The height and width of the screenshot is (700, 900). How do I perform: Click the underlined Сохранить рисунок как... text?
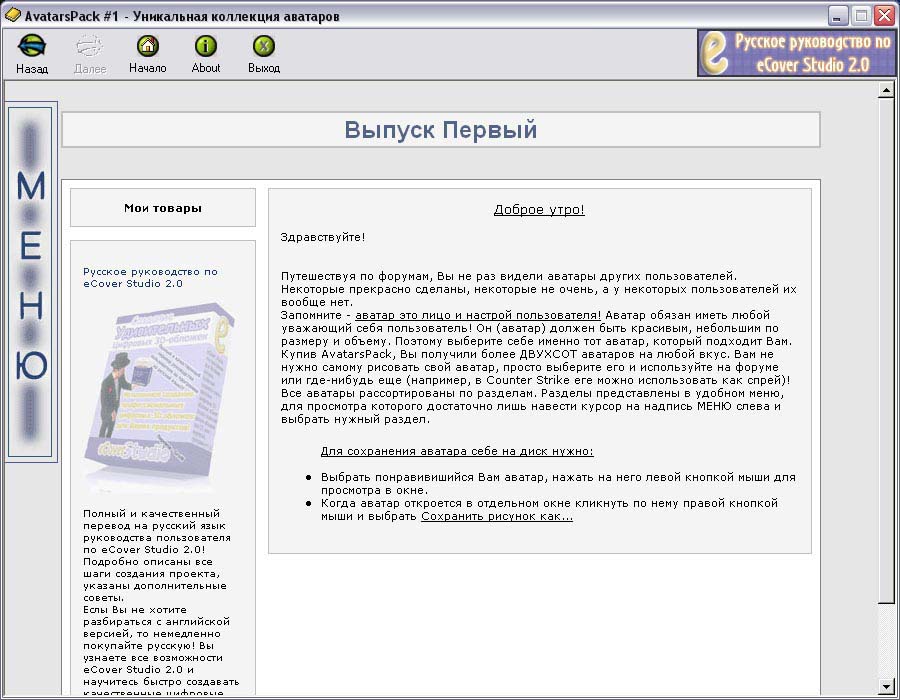click(496, 516)
